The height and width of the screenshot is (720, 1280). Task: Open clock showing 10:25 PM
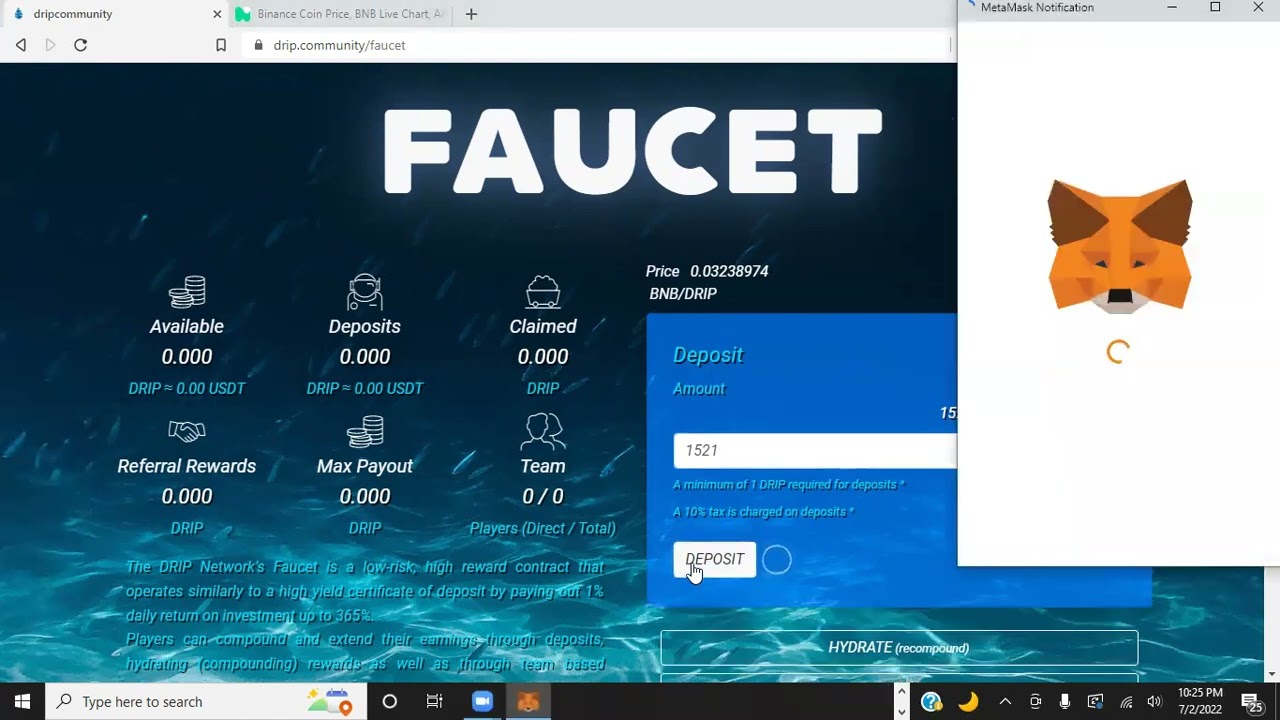click(x=1200, y=701)
